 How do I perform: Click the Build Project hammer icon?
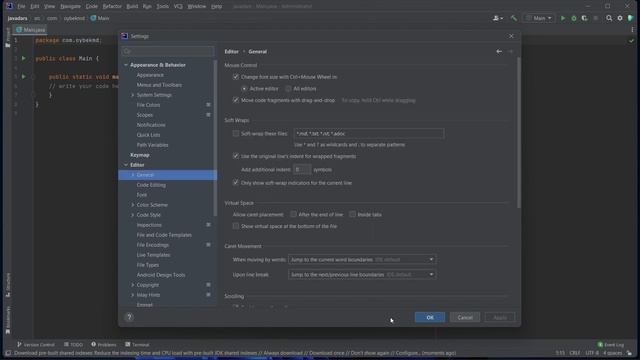(x=513, y=18)
